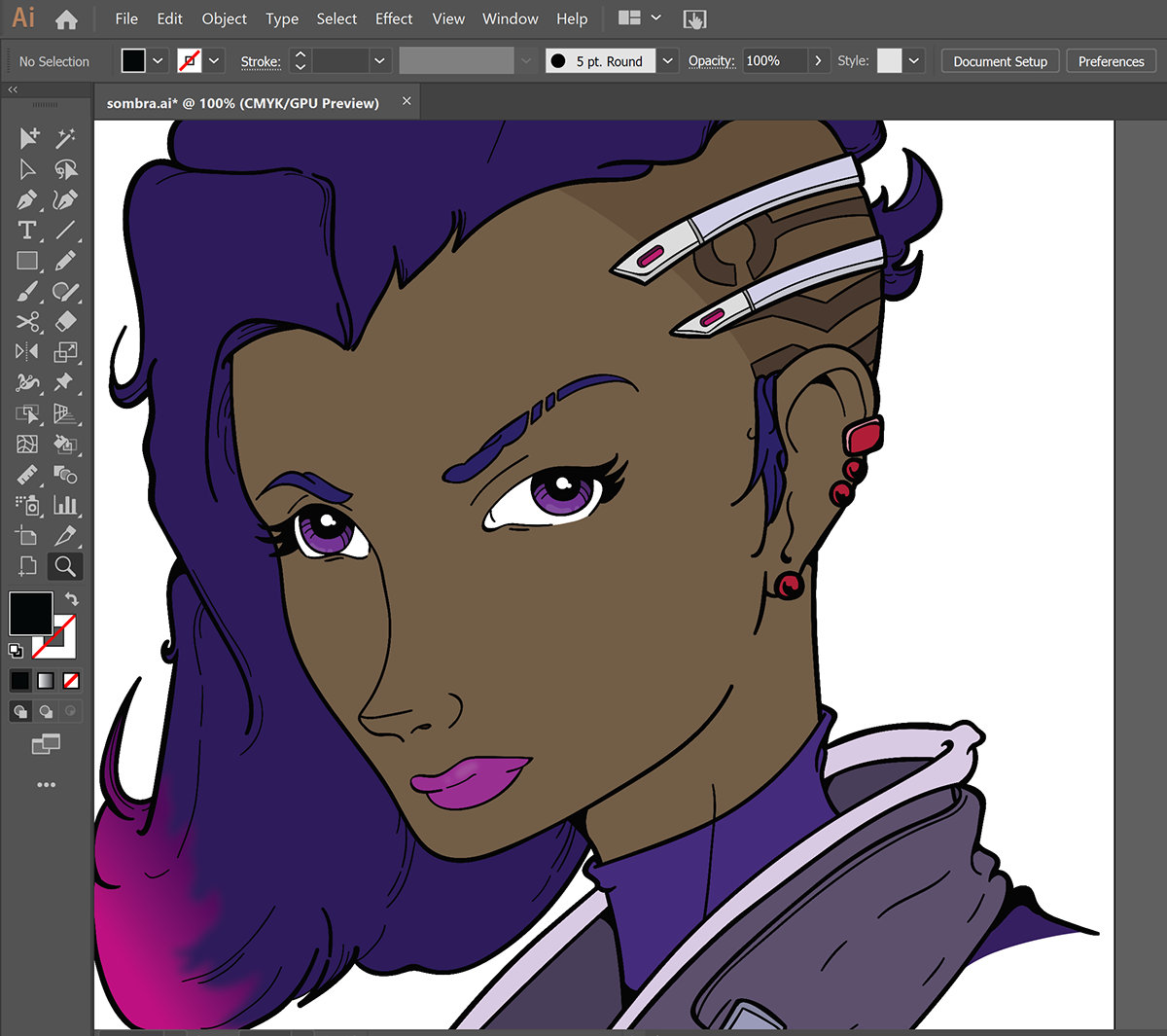Screen dimensions: 1167x1036
Task: Select the Type tool
Action: tap(28, 231)
